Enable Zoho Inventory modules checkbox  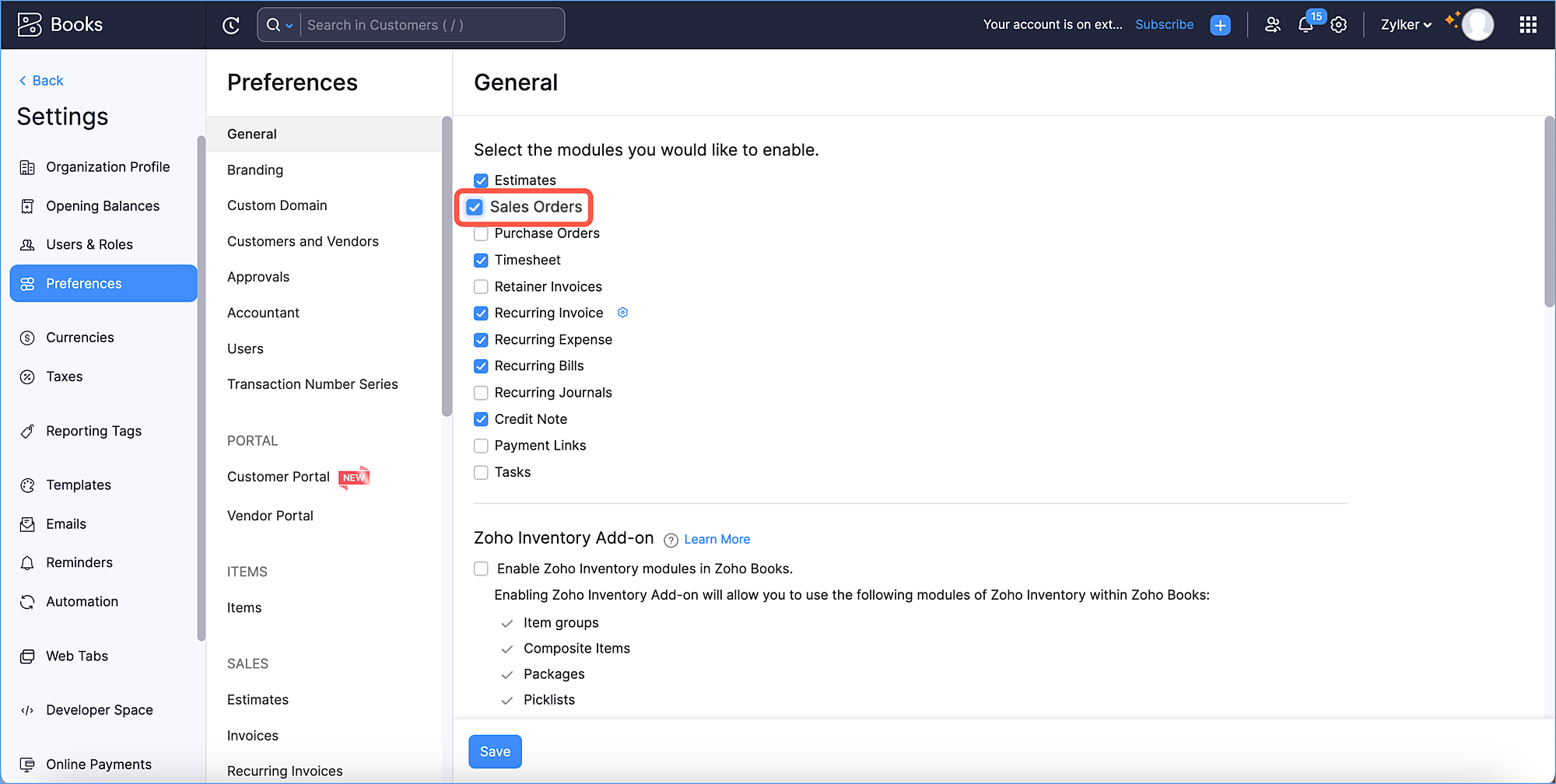click(481, 569)
